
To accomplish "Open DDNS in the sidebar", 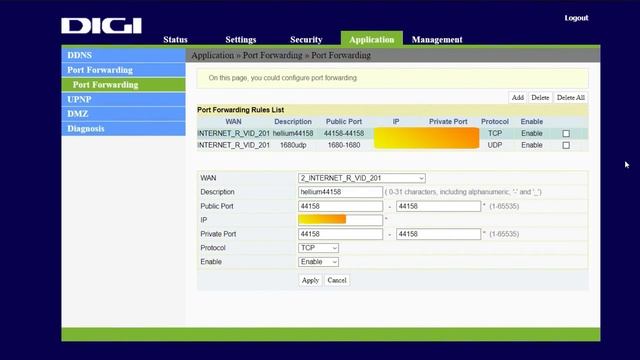I will (123, 55).
